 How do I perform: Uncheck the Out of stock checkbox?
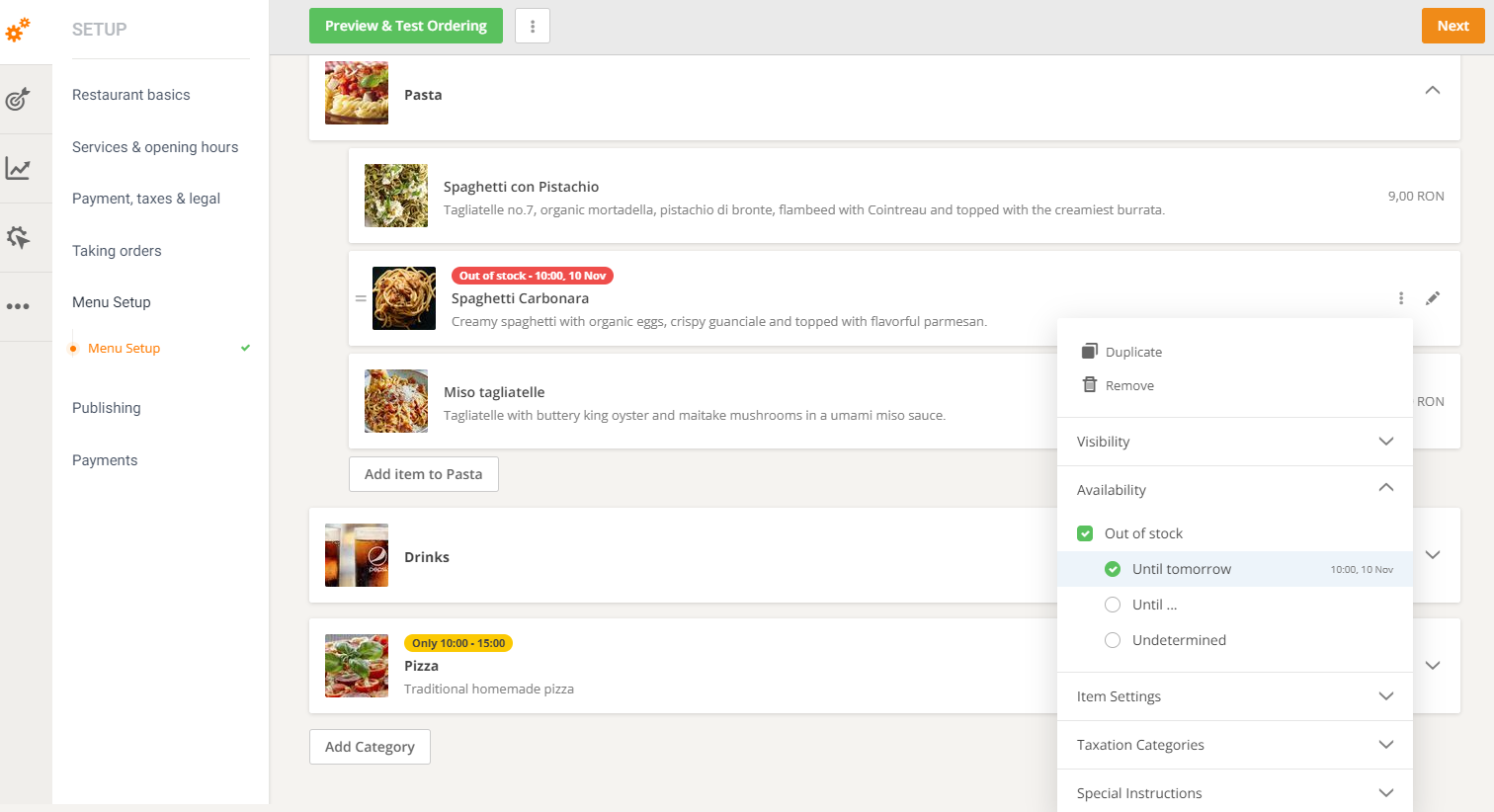click(x=1084, y=532)
